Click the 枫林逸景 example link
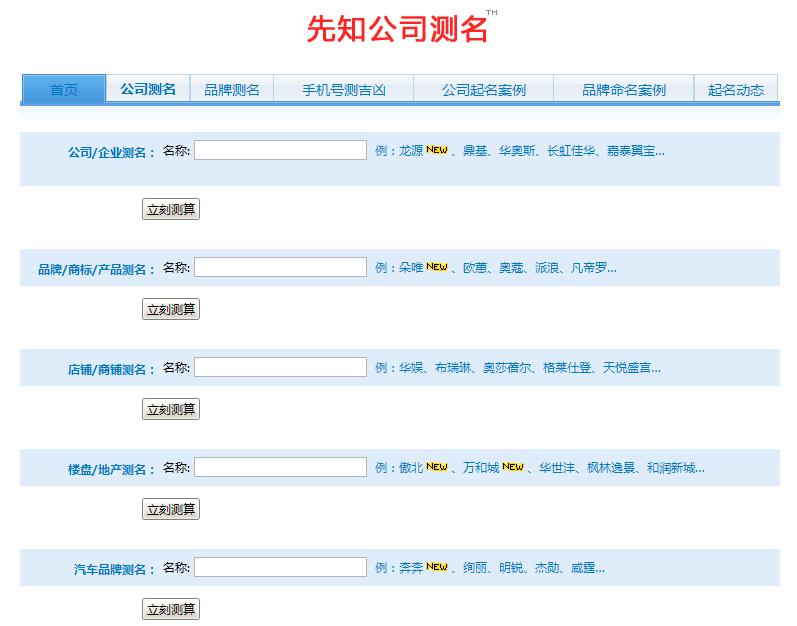Screen dimensions: 797x626 point(610,467)
